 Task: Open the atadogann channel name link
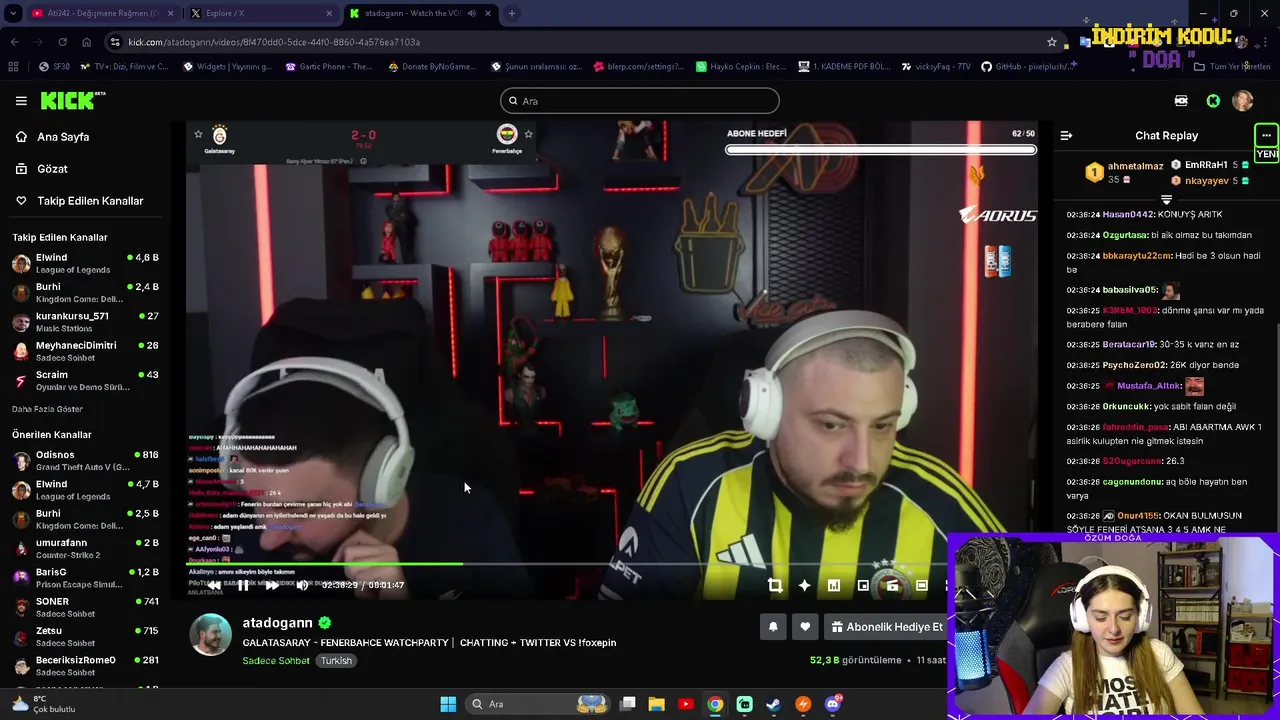(277, 623)
